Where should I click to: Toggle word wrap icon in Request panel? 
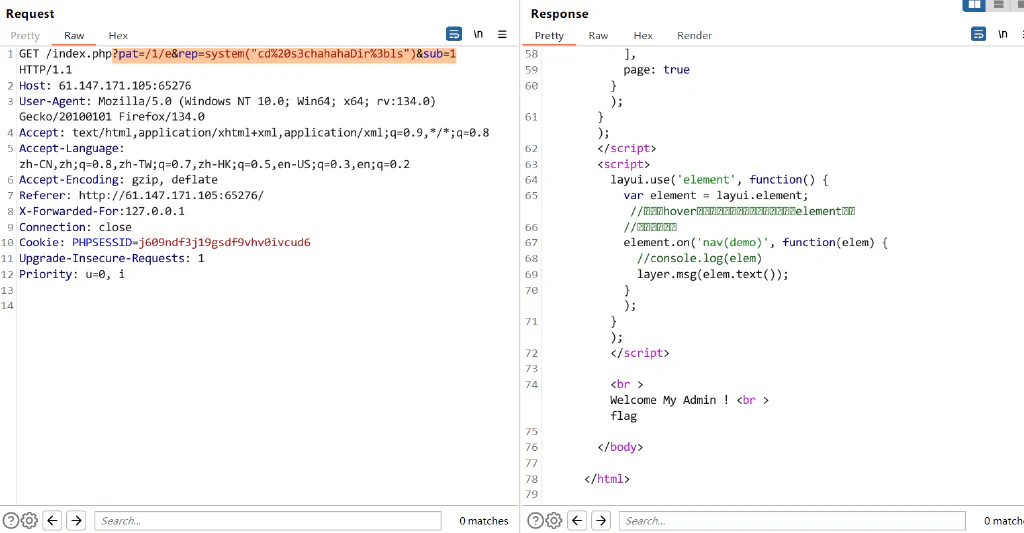pos(454,34)
